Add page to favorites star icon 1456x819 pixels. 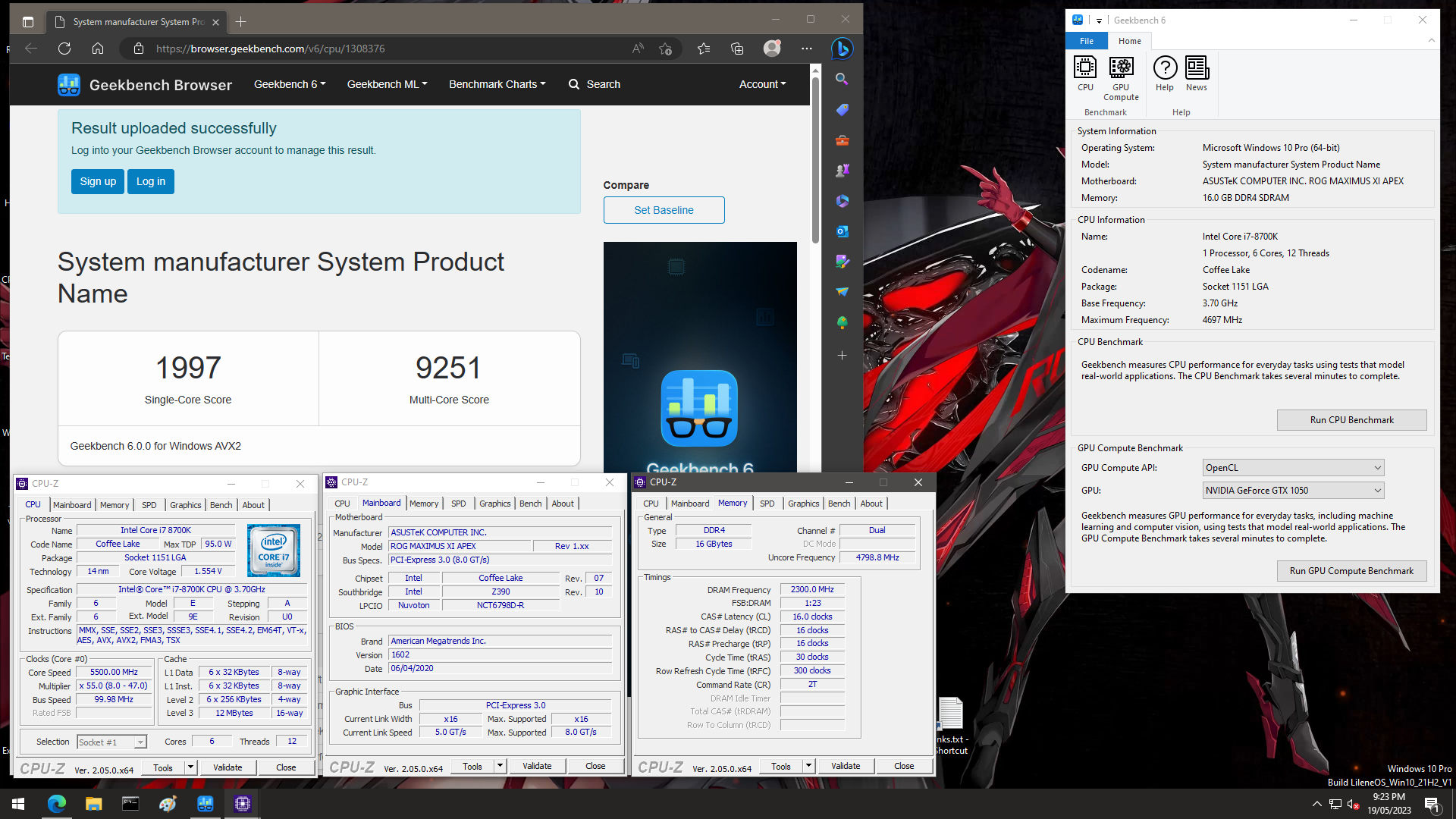click(665, 49)
